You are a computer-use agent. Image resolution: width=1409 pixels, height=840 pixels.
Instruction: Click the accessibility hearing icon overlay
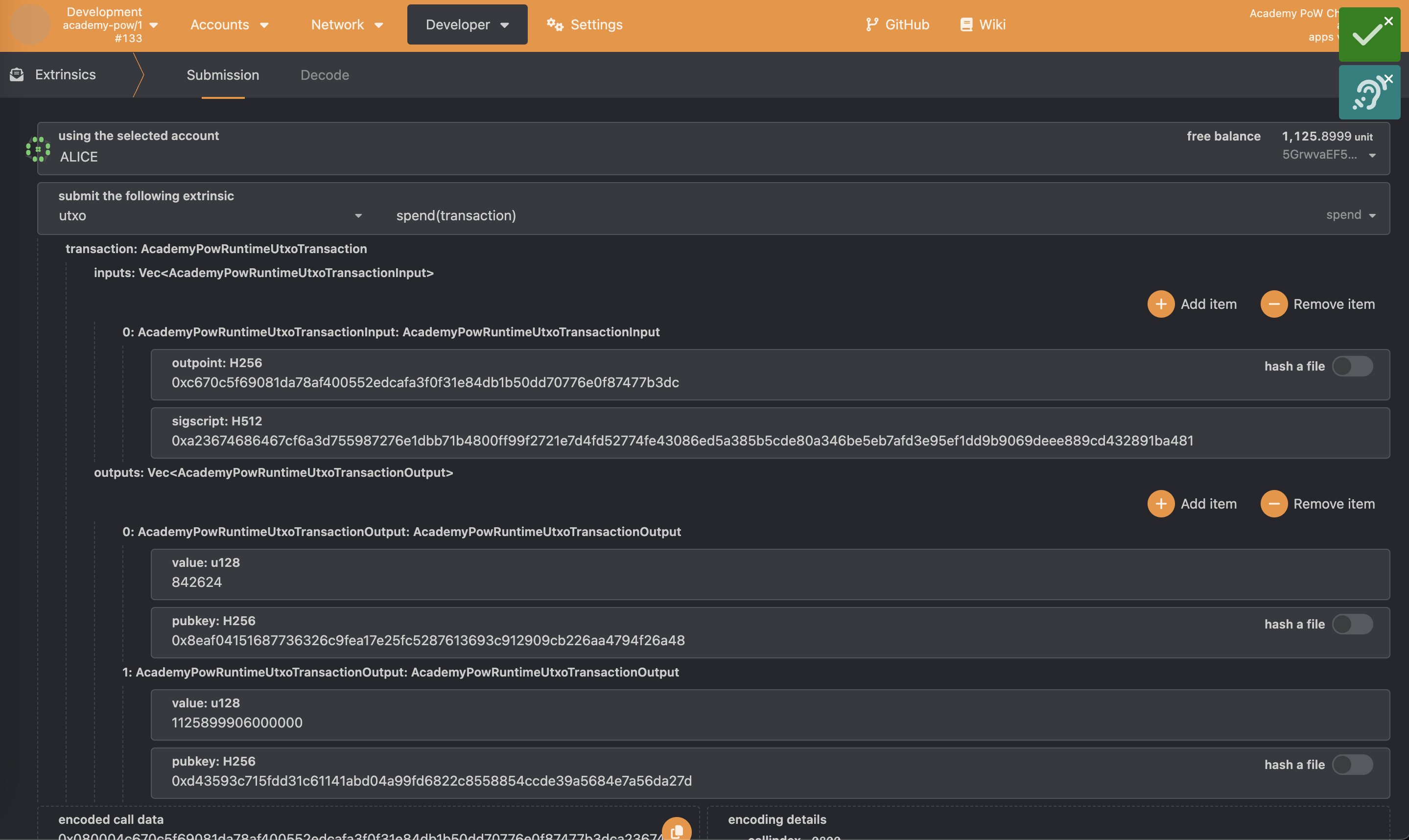pyautogui.click(x=1370, y=92)
